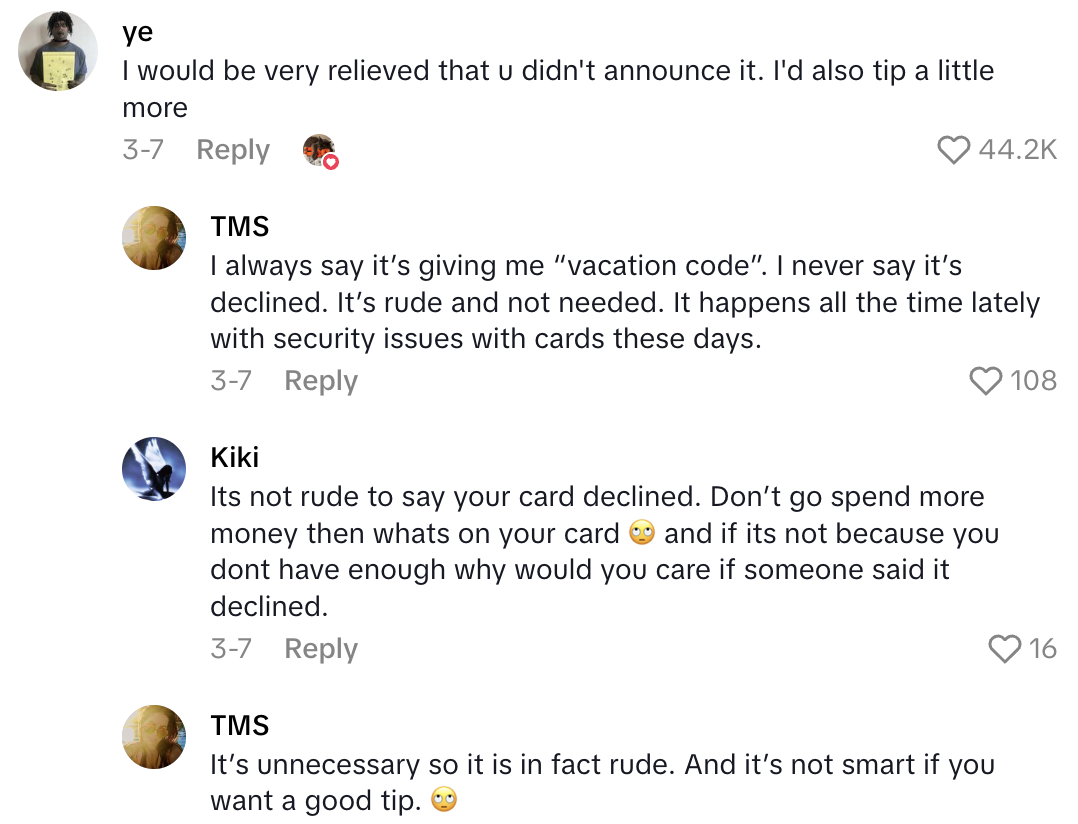The height and width of the screenshot is (824, 1078).
Task: Like TMS's "vacation code" comment via its heart
Action: (986, 381)
